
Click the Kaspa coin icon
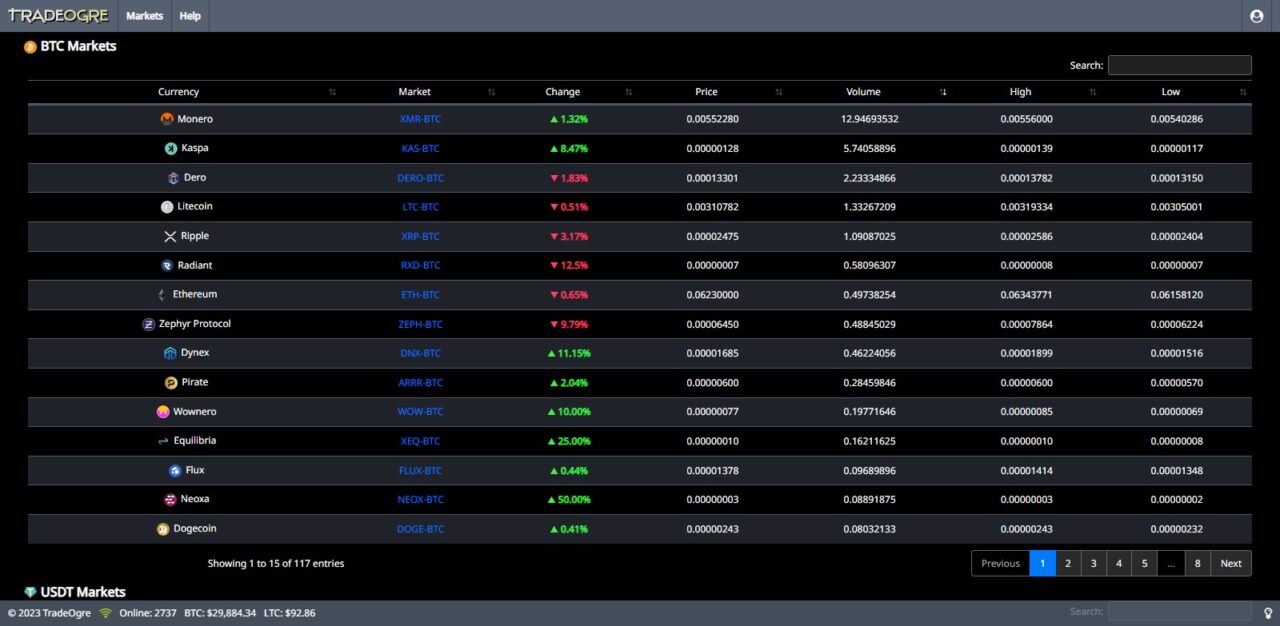pyautogui.click(x=171, y=148)
